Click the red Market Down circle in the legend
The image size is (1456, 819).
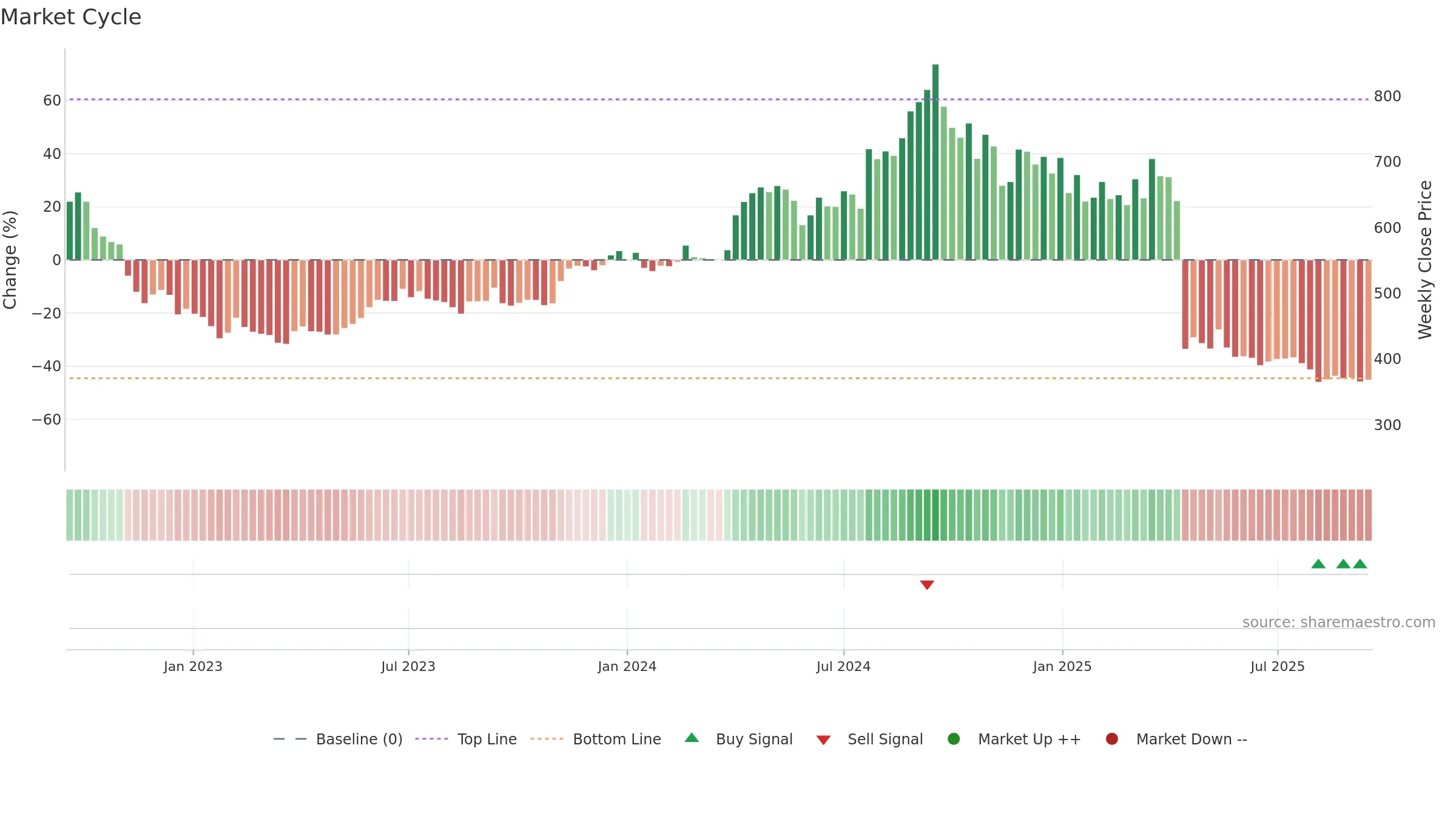coord(1112,739)
